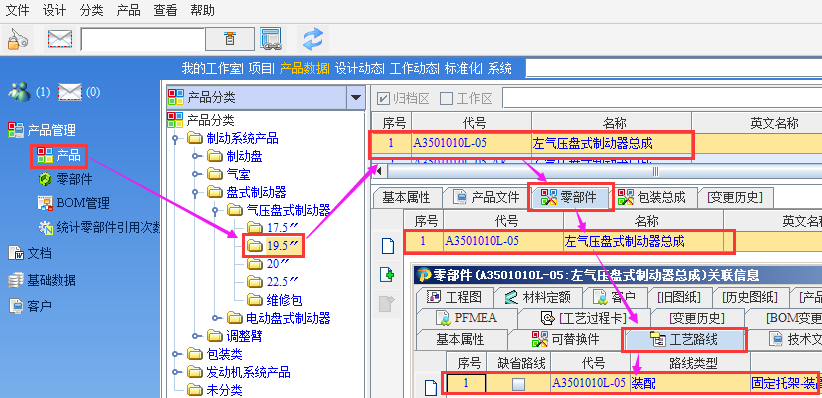Enable the 工作区 checkbox
The height and width of the screenshot is (398, 822).
(x=446, y=98)
